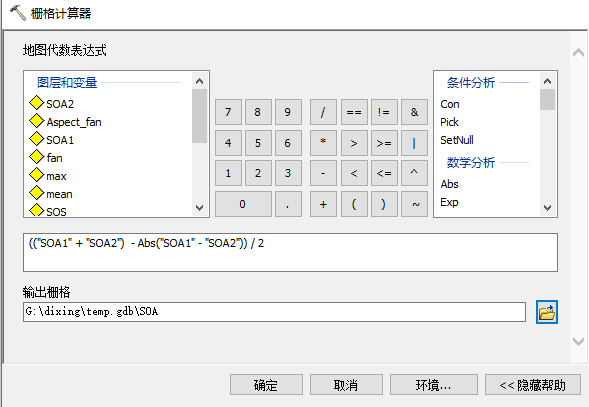Click the division operator button
The image size is (589, 407).
[x=323, y=112]
